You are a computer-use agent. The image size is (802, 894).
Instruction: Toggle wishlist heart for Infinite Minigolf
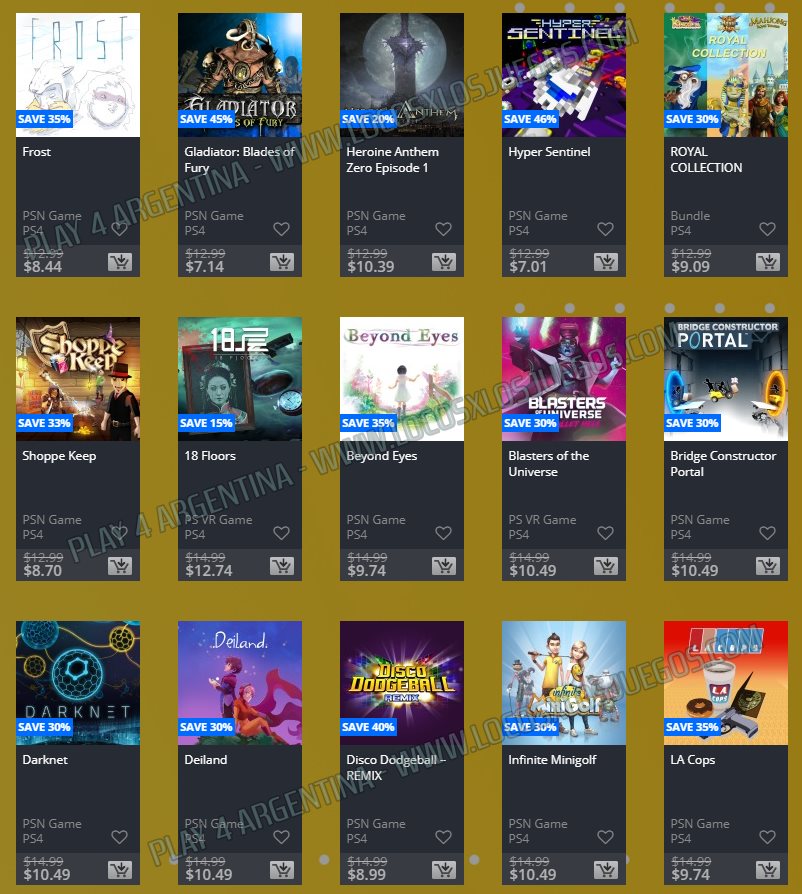point(605,837)
